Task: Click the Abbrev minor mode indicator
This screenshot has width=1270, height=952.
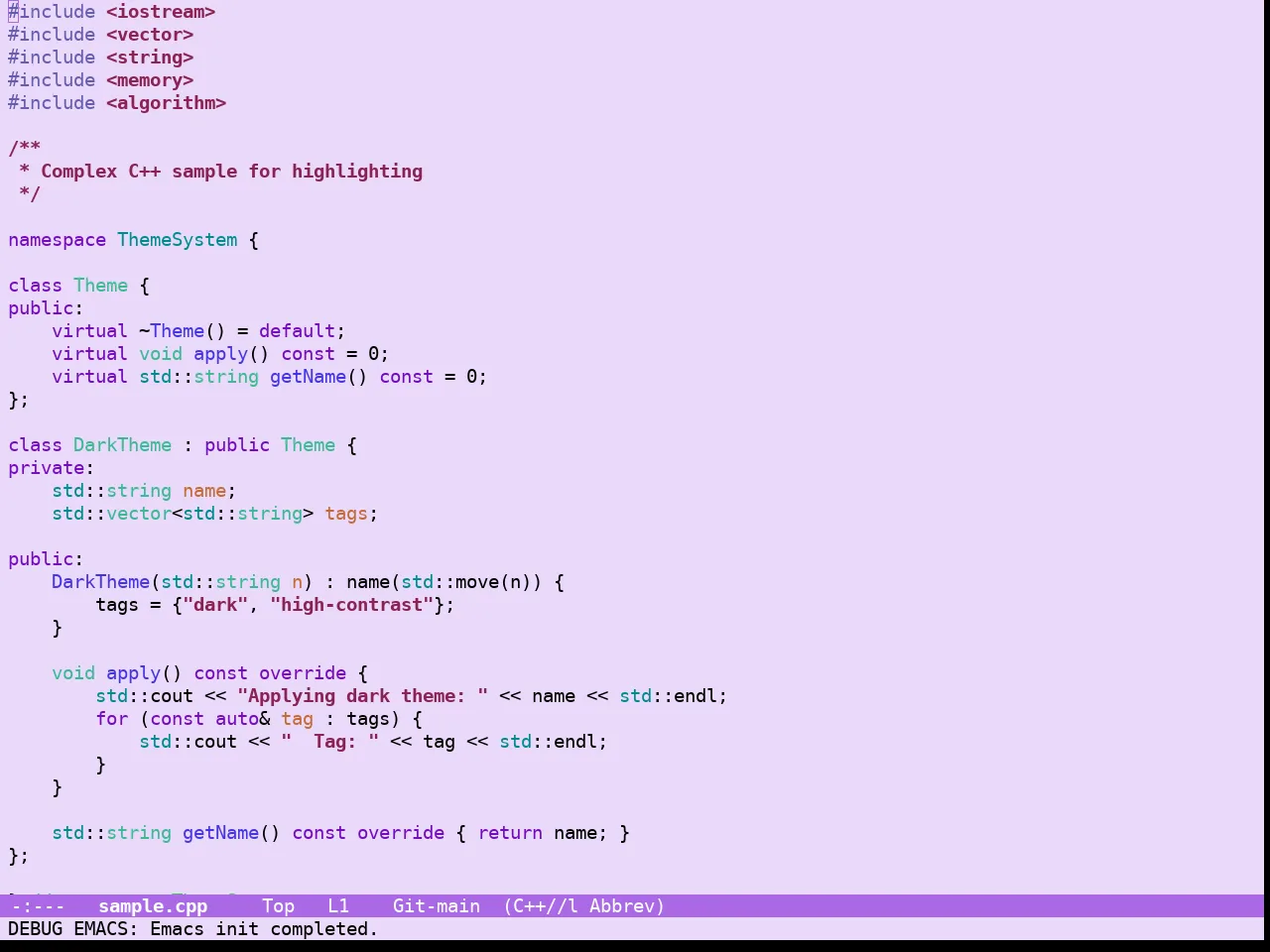Action: coord(627,905)
